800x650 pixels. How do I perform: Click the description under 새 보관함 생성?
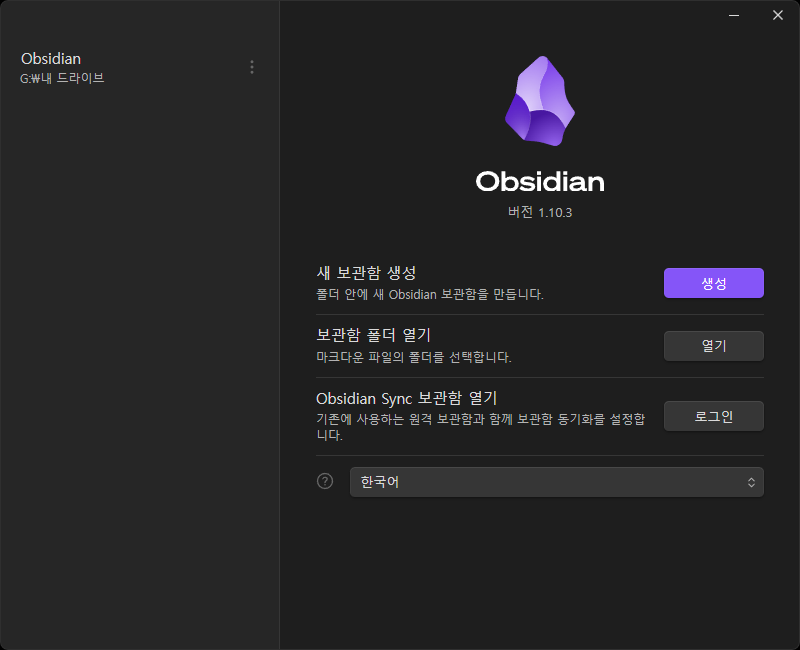(x=430, y=294)
